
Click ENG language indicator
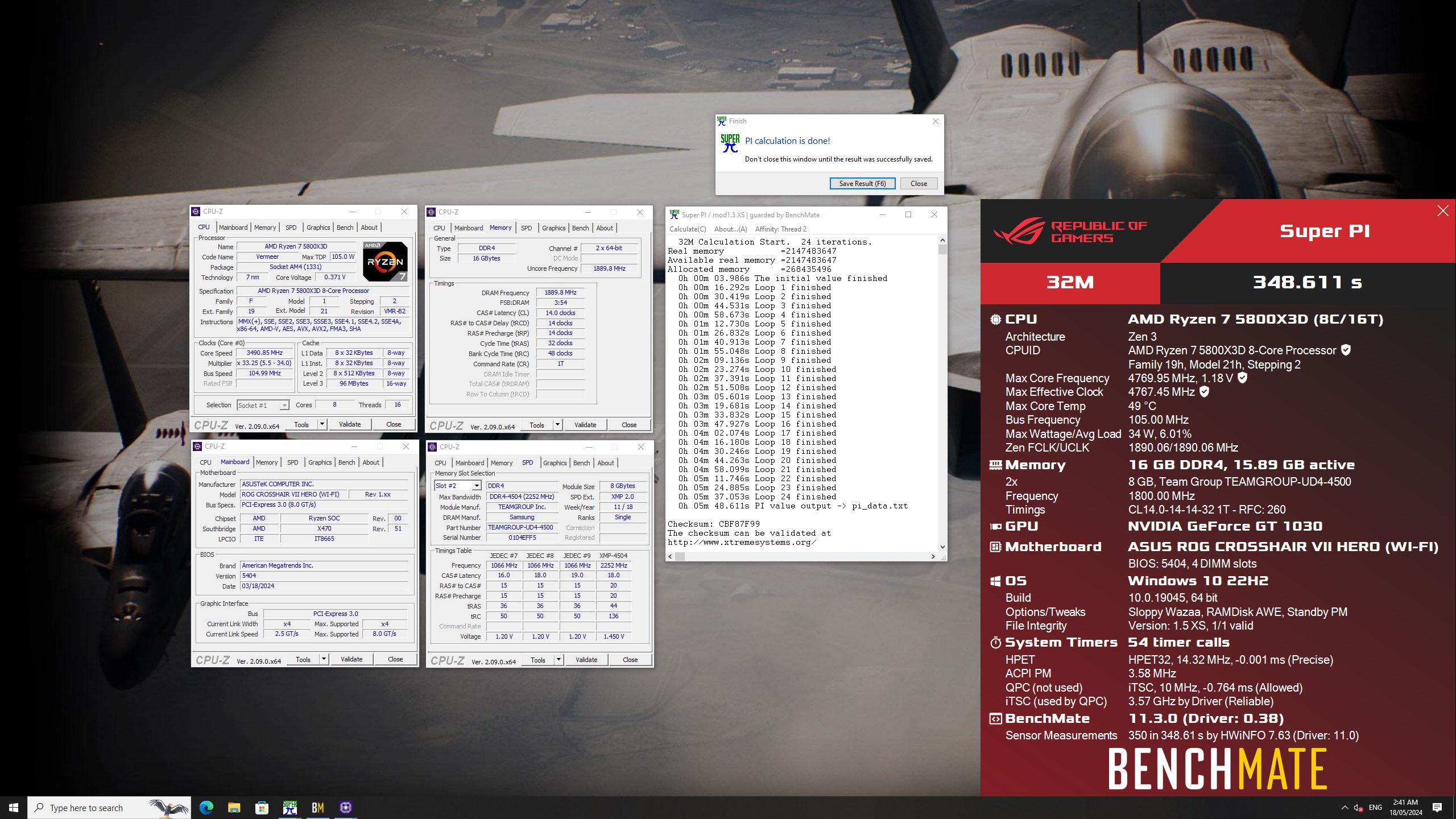[x=1375, y=808]
